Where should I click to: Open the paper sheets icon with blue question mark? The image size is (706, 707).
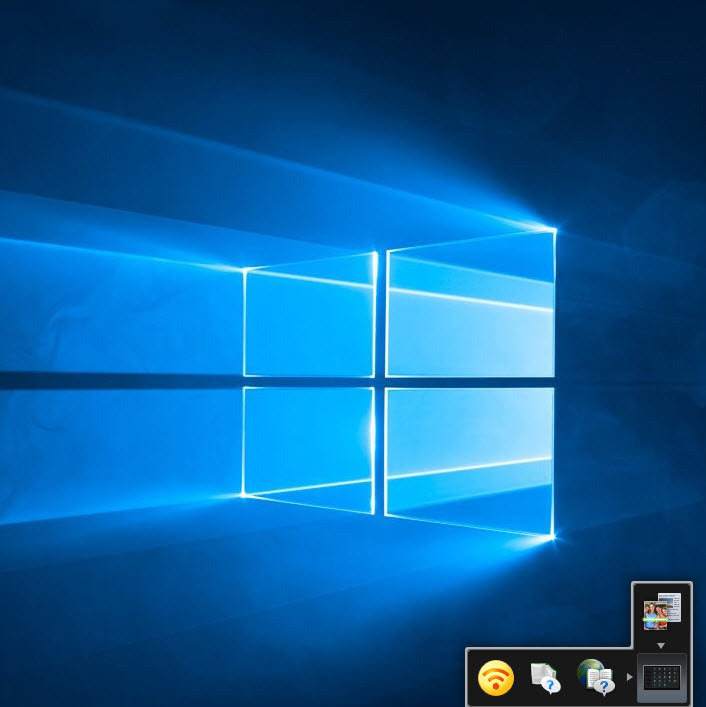click(545, 678)
